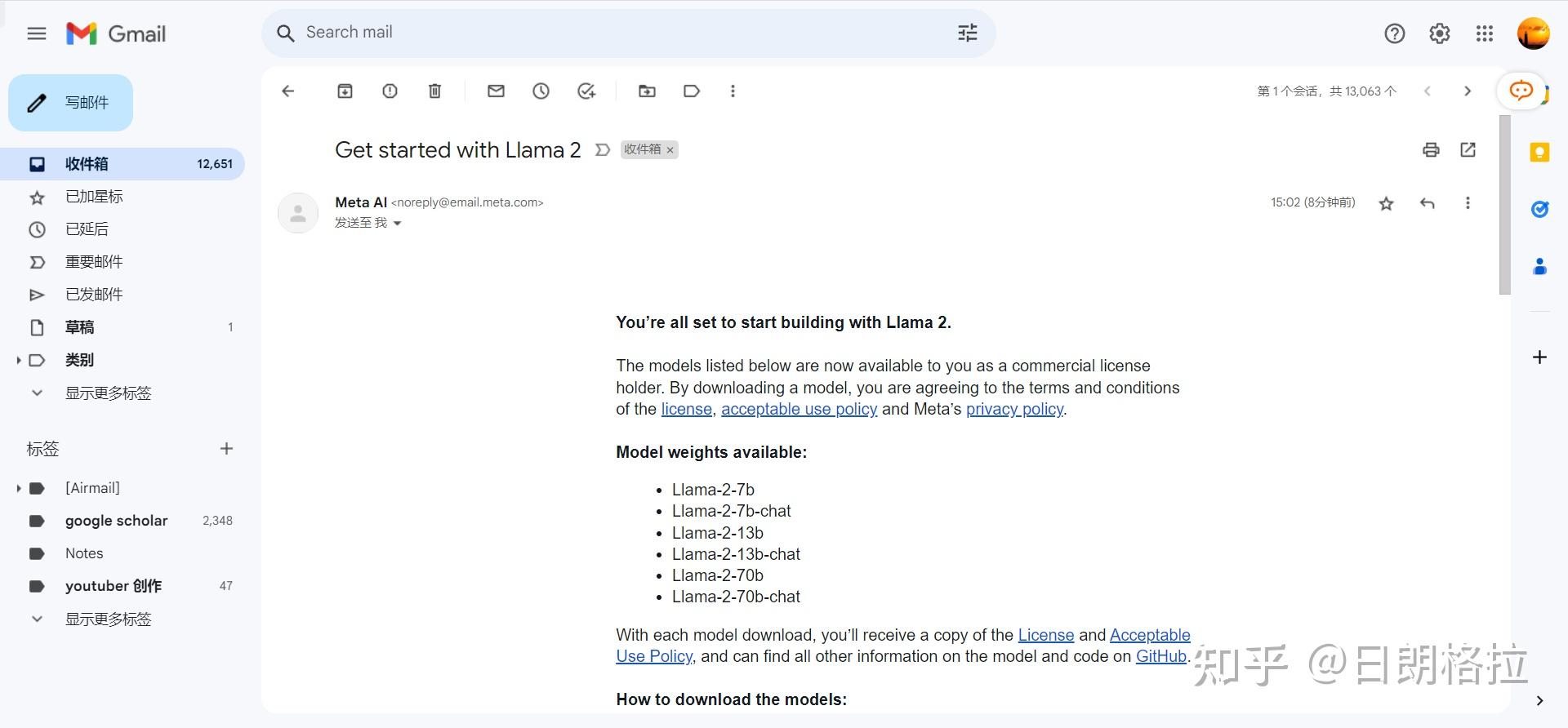Move email to a folder
The image size is (1568, 728).
(647, 91)
